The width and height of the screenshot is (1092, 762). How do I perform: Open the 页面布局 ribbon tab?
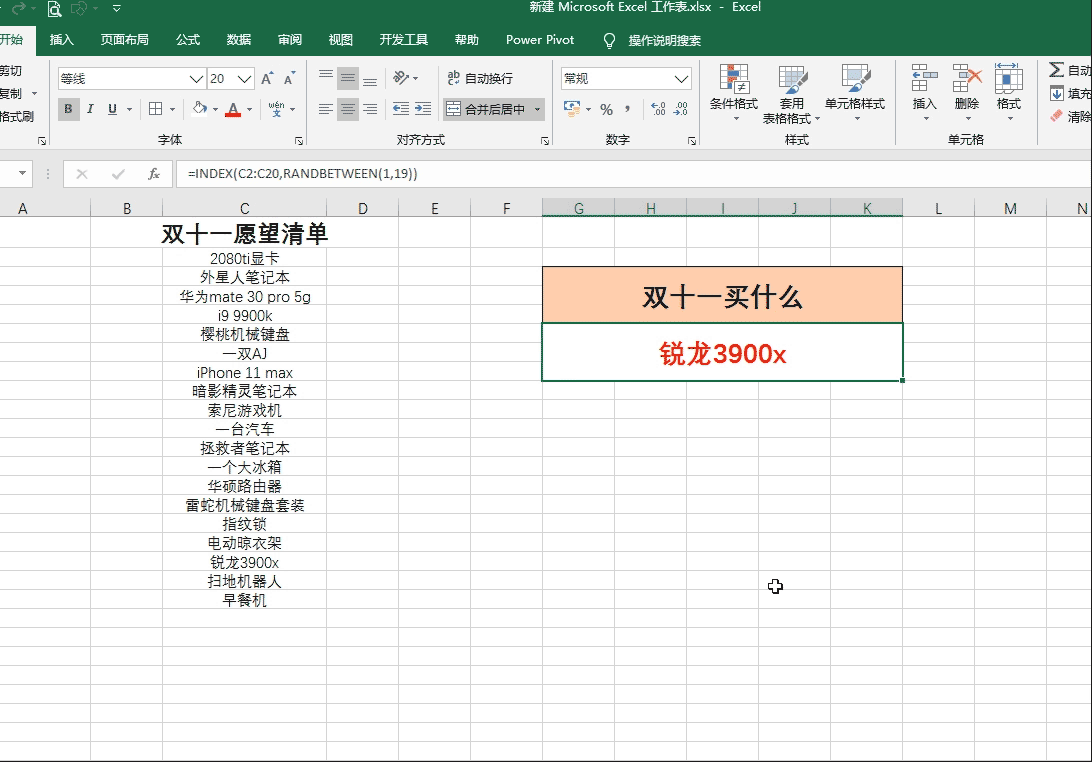coord(125,40)
